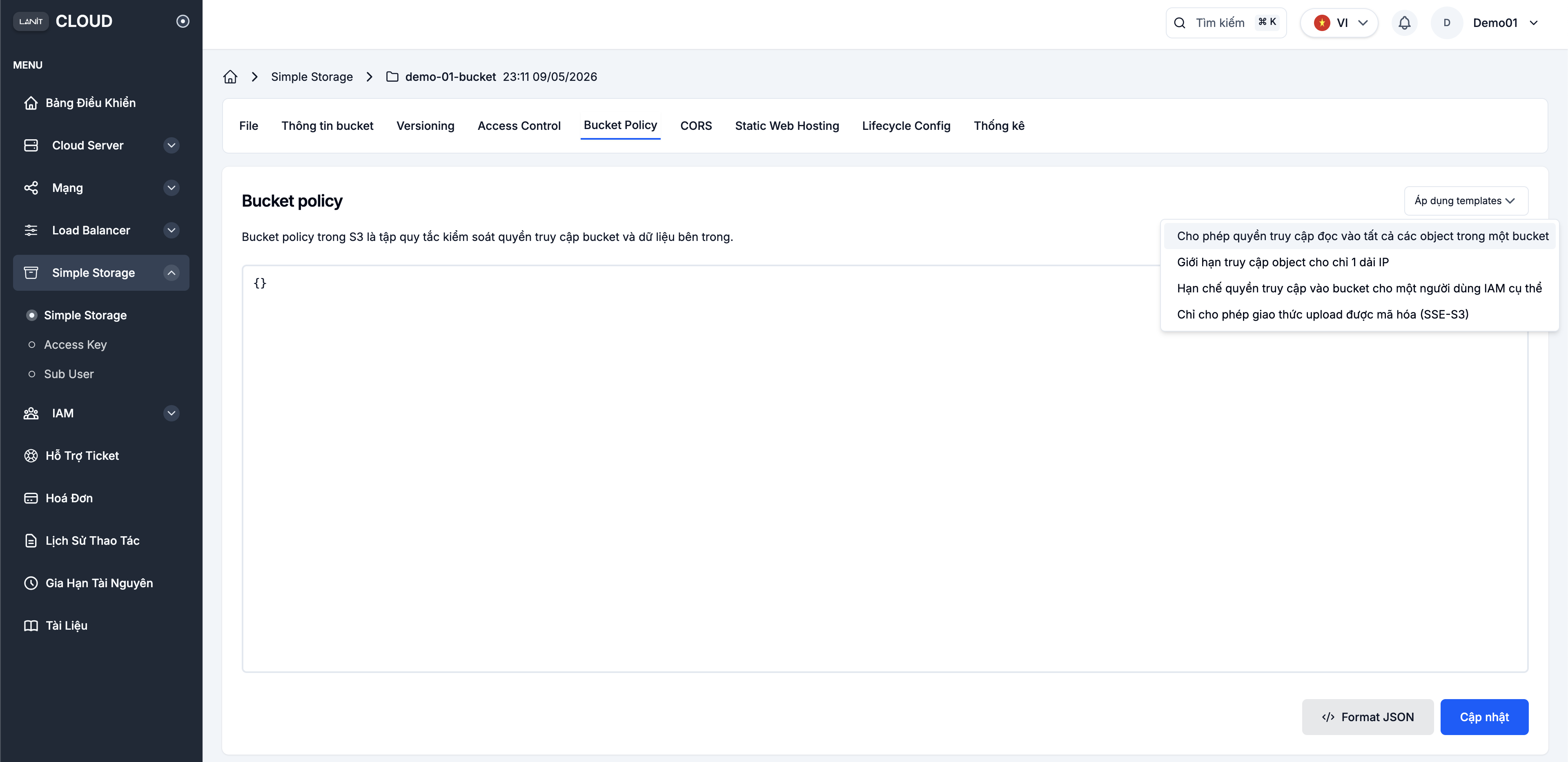This screenshot has width=1568, height=762.
Task: Expand Load Balancer chevron
Action: (171, 231)
